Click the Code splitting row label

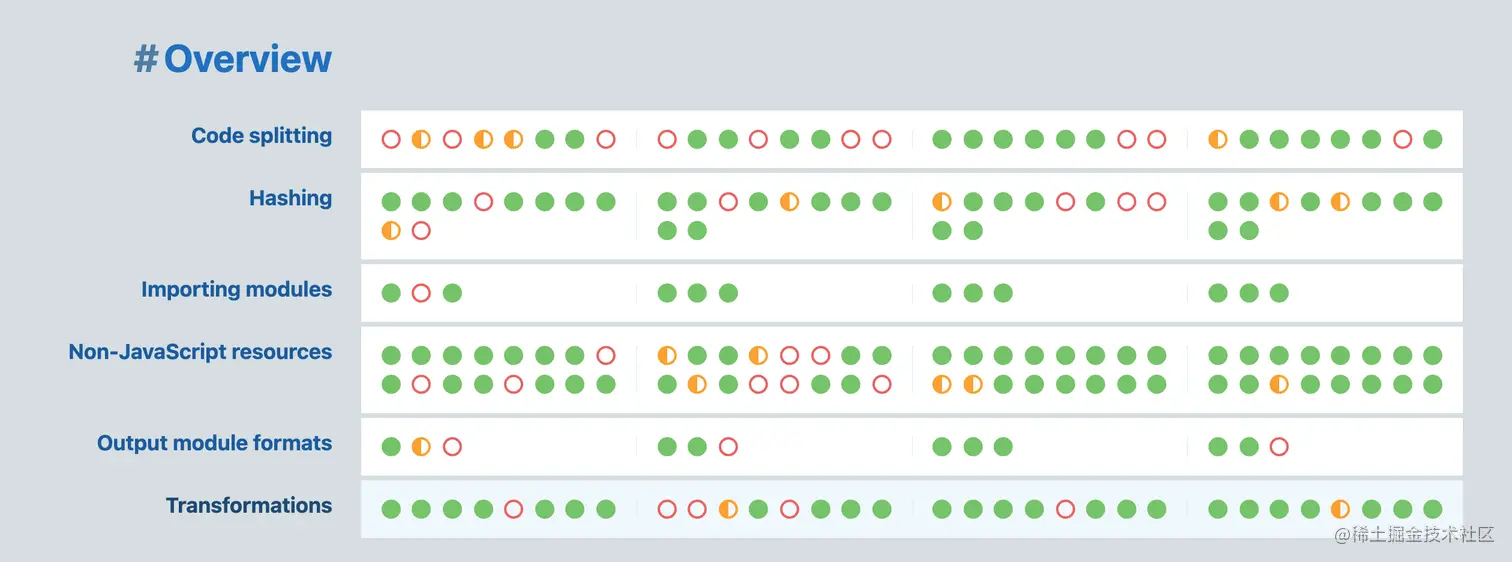pos(261,136)
